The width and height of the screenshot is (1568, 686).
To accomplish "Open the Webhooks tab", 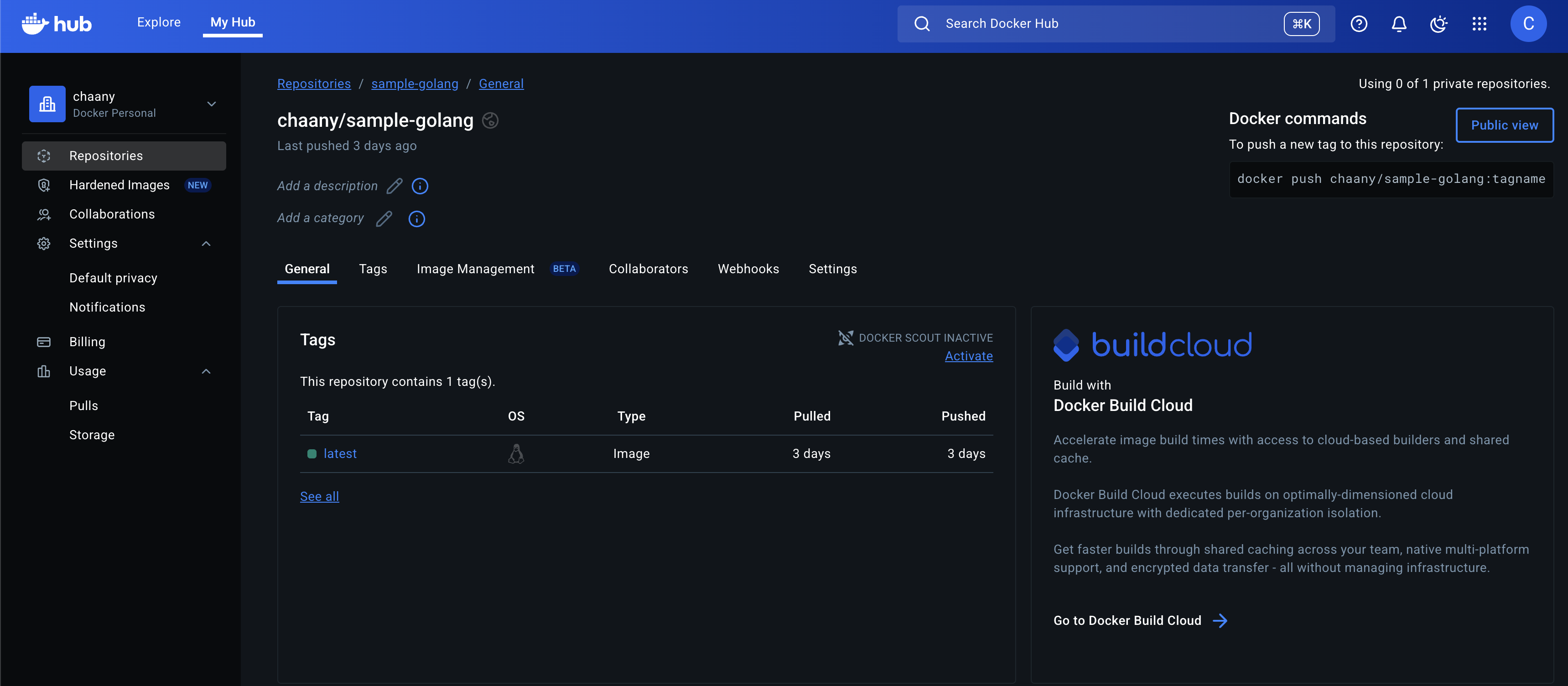I will [x=748, y=269].
